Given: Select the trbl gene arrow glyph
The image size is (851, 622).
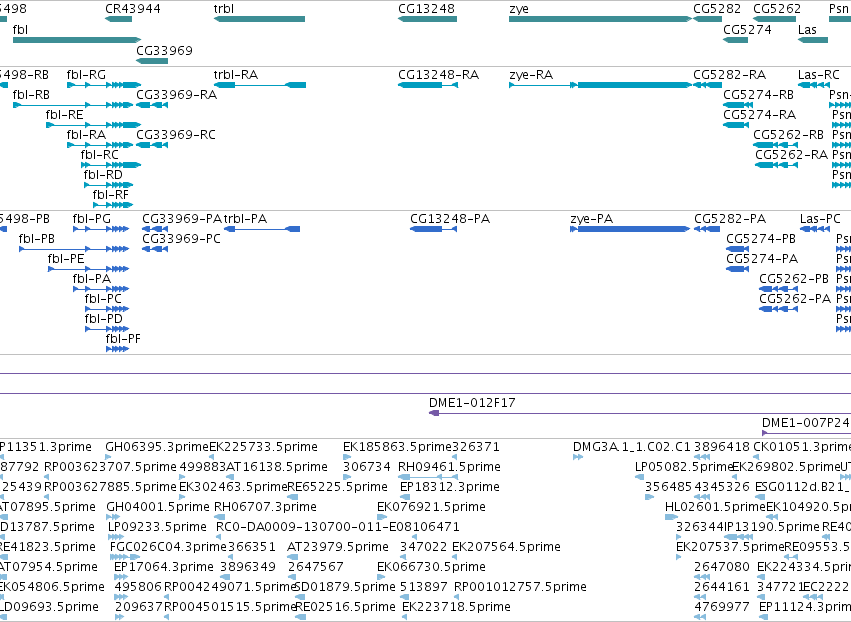Looking at the screenshot, I should click(x=259, y=19).
